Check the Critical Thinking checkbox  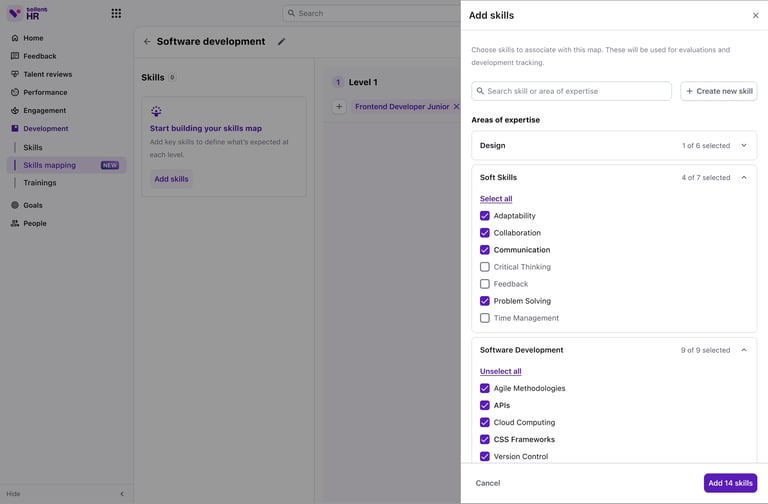pyautogui.click(x=484, y=267)
